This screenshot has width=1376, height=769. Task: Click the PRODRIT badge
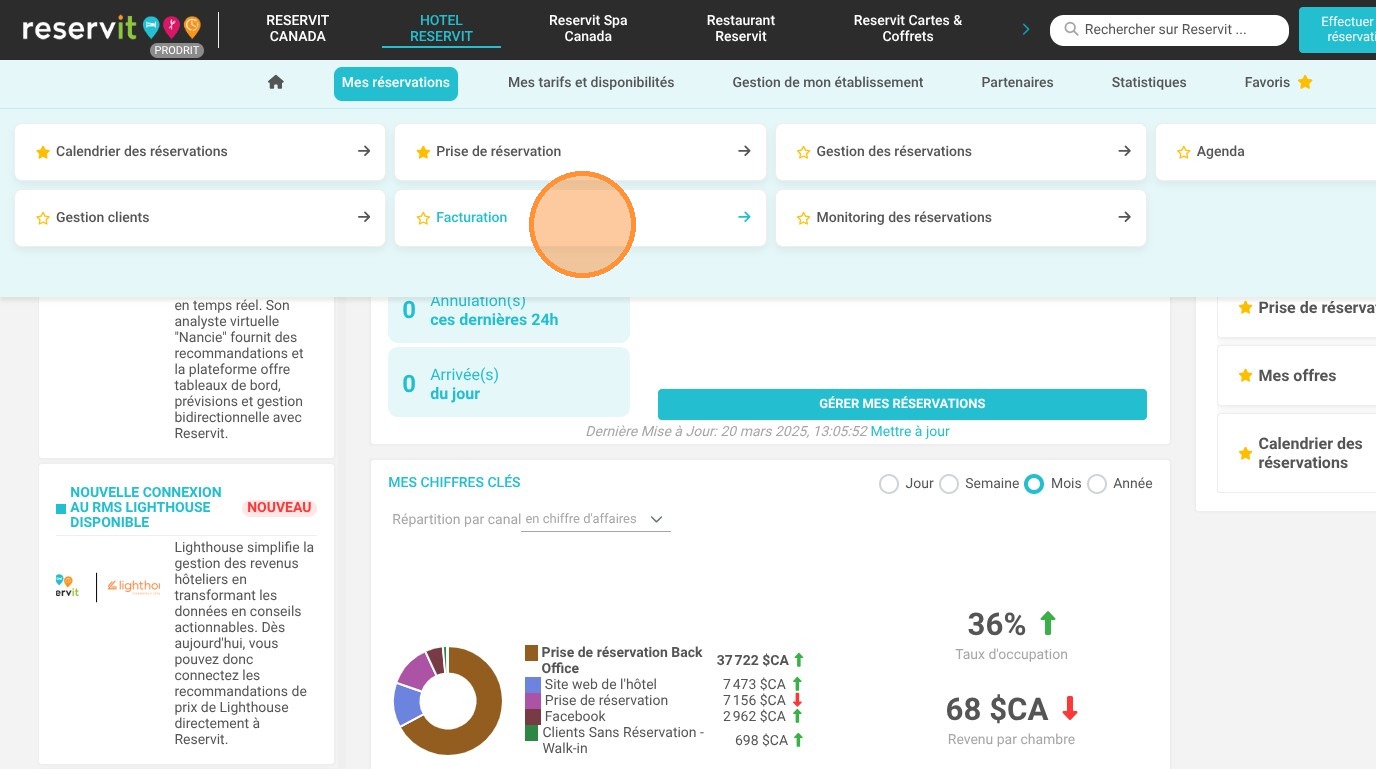(177, 50)
